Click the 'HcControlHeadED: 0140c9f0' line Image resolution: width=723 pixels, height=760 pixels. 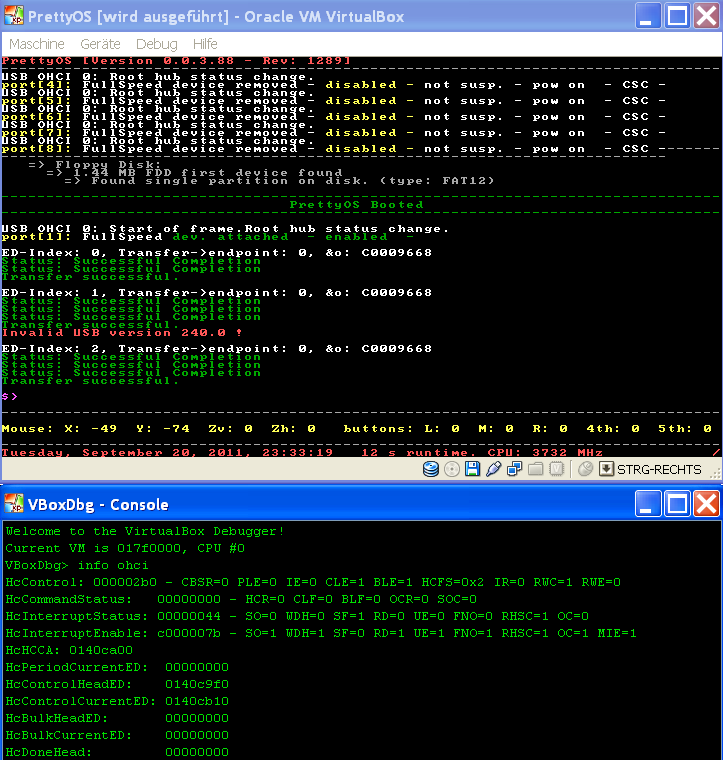[x=117, y=684]
